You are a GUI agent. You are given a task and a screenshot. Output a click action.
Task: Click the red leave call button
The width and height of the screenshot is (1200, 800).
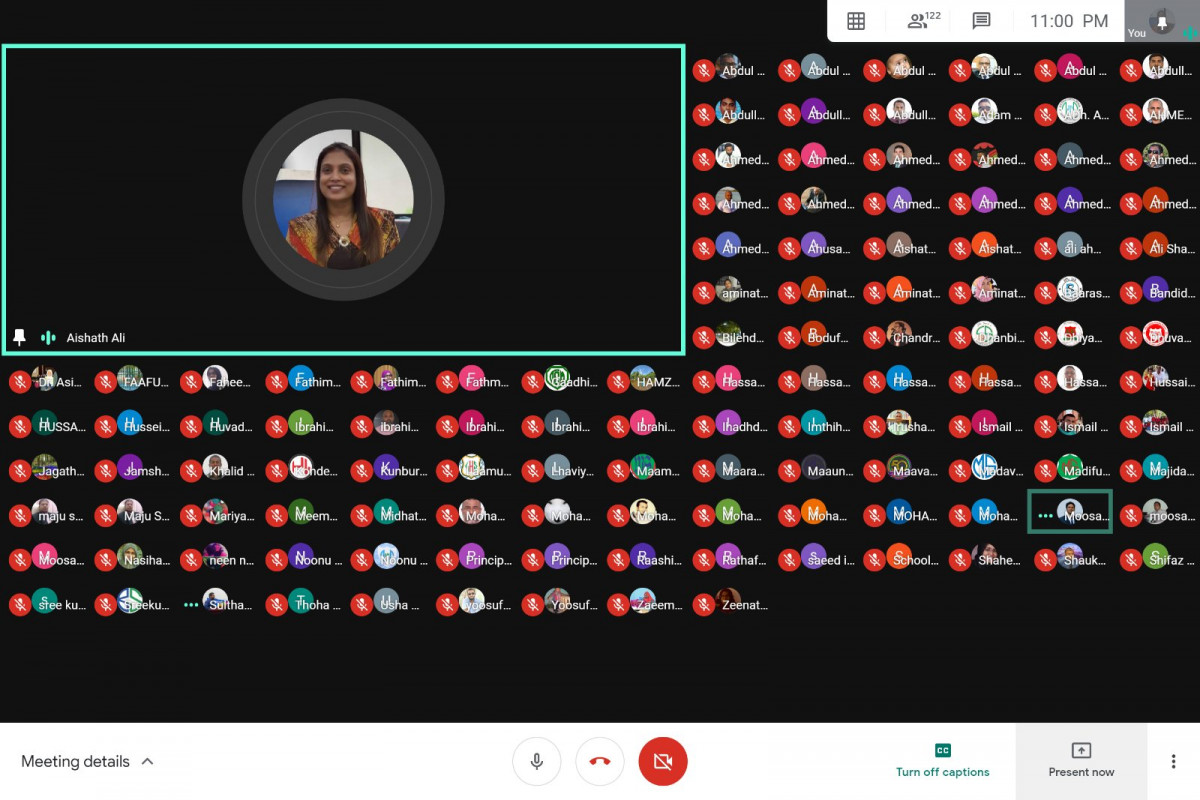[x=600, y=762]
